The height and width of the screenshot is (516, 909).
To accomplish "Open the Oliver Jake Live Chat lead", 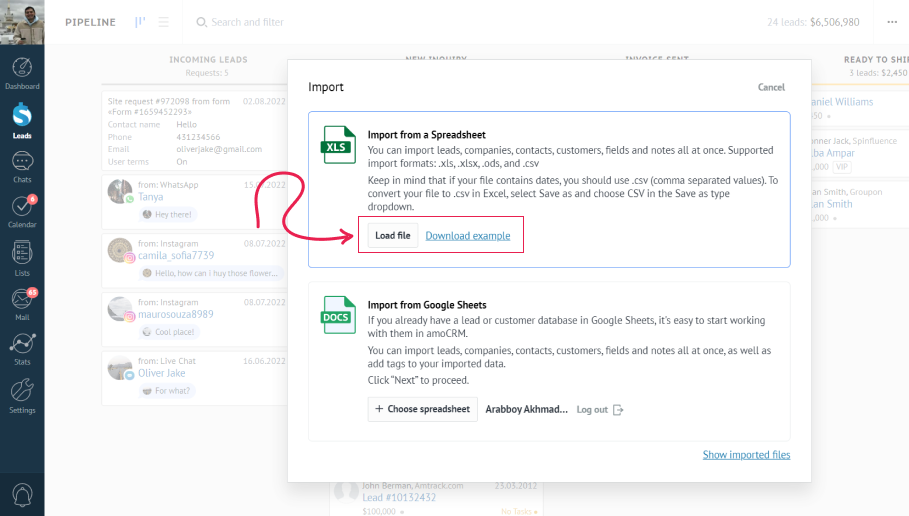I will click(162, 373).
